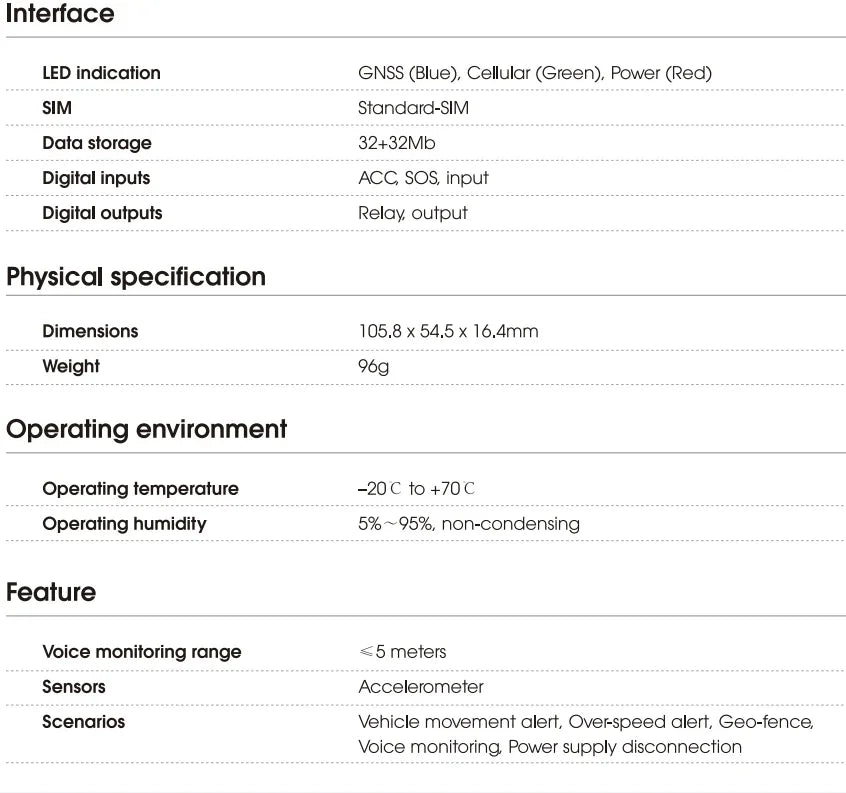The image size is (846, 793).
Task: Click the Digital inputs label
Action: click(x=96, y=178)
